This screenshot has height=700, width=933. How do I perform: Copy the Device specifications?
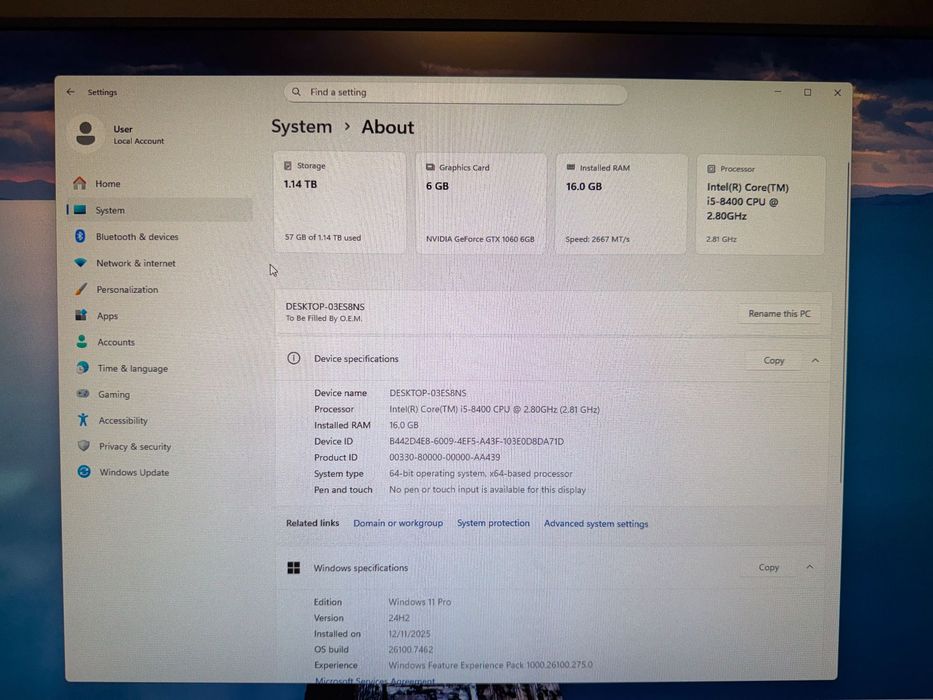click(774, 360)
